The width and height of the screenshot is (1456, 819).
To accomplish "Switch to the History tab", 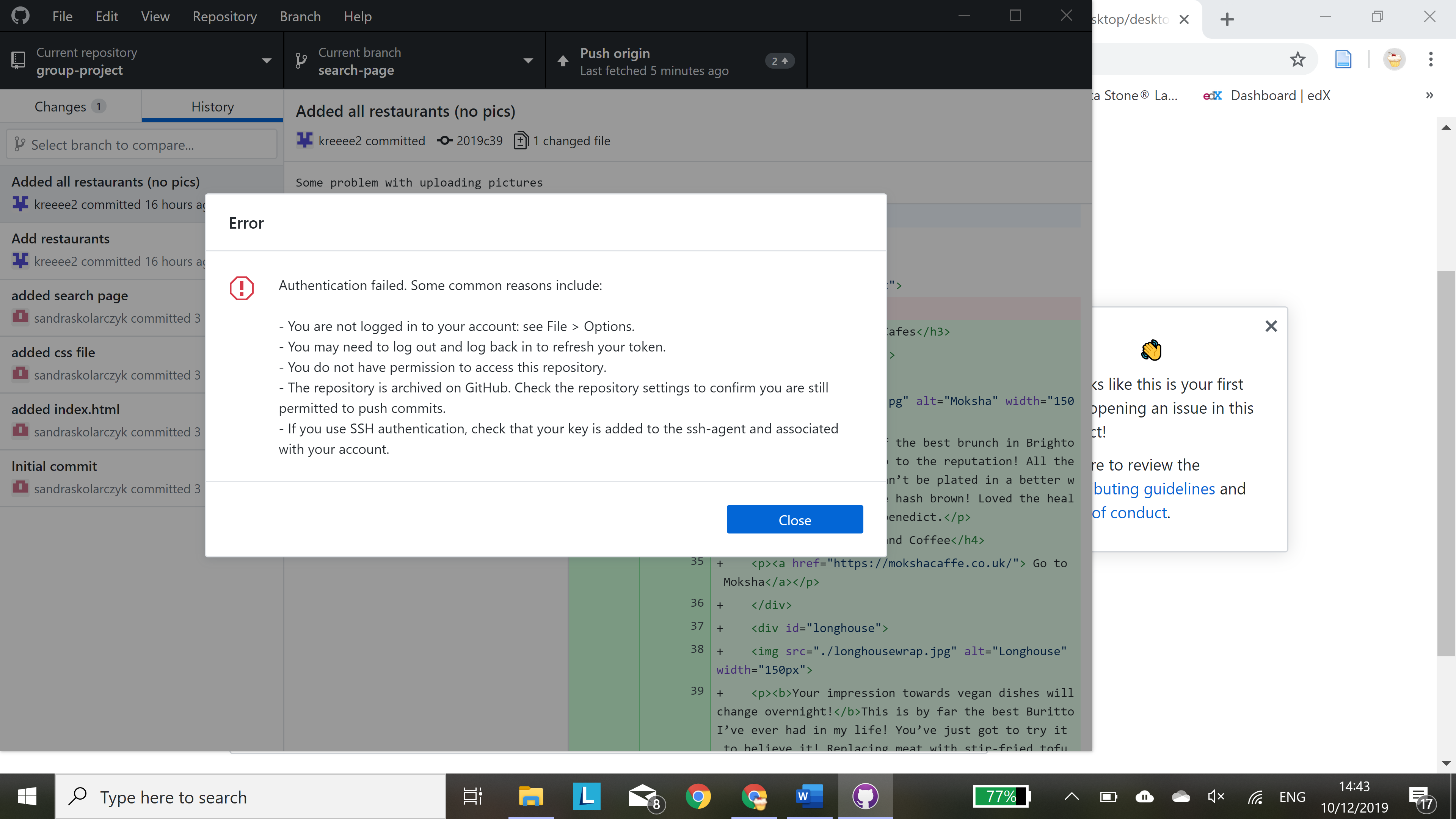I will point(212,106).
